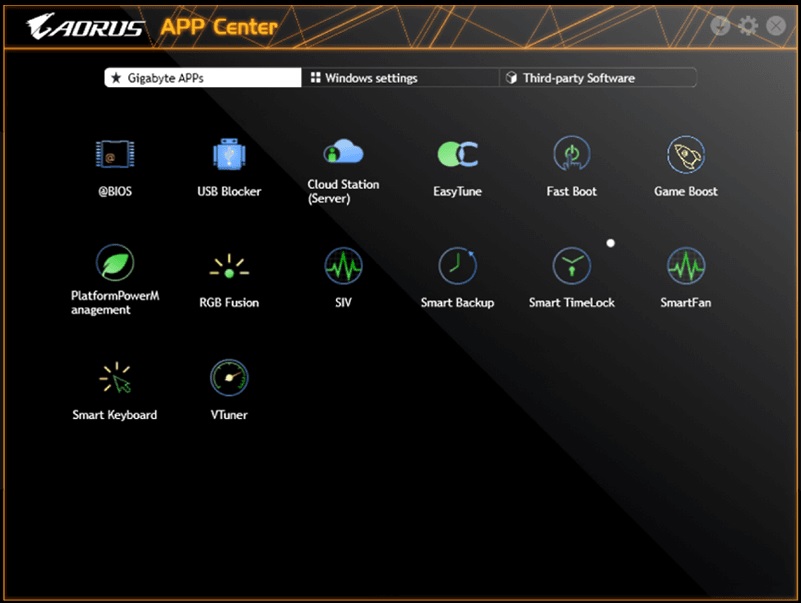Switch to the Windows settings tab
801x603 pixels.
tap(400, 78)
